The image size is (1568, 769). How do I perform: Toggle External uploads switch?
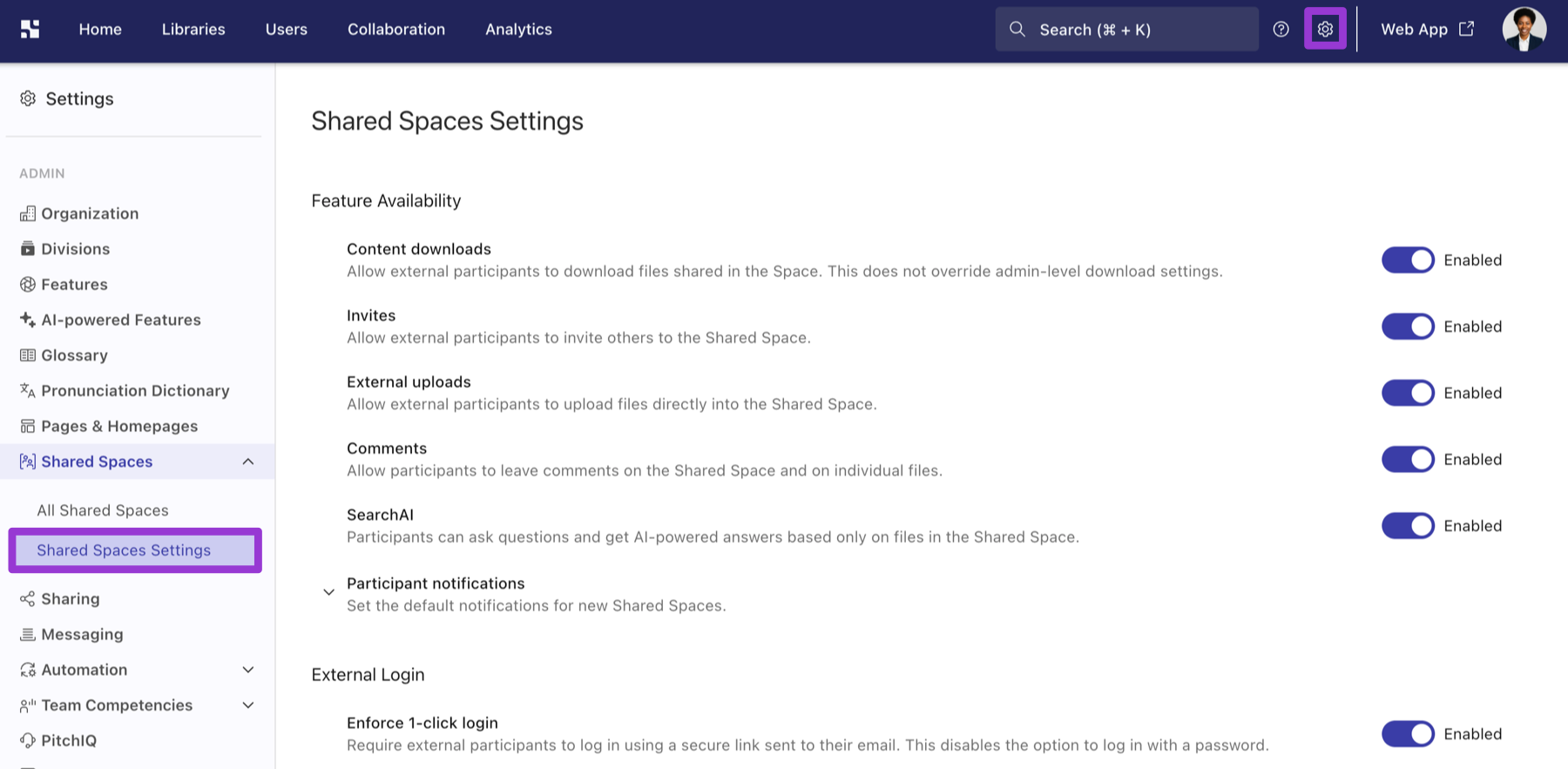[1408, 393]
